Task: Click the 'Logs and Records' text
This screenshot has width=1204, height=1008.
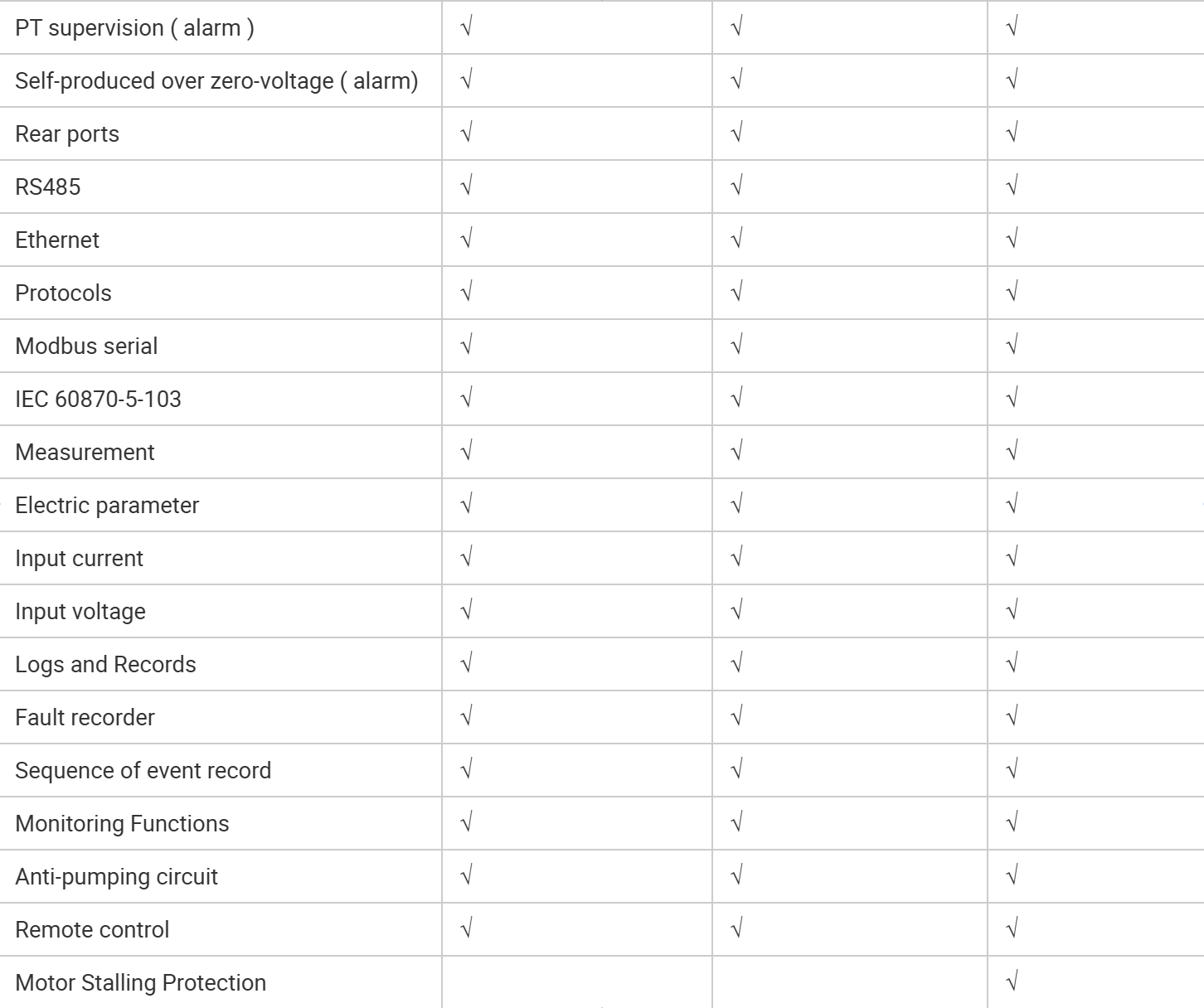Action: tap(105, 665)
